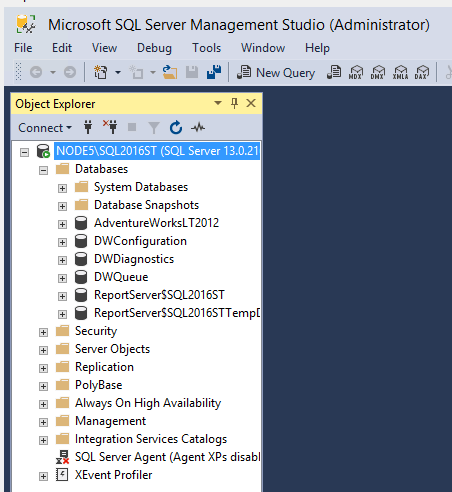Refresh Object Explorer with the refresh icon
The width and height of the screenshot is (452, 492).
tap(176, 128)
